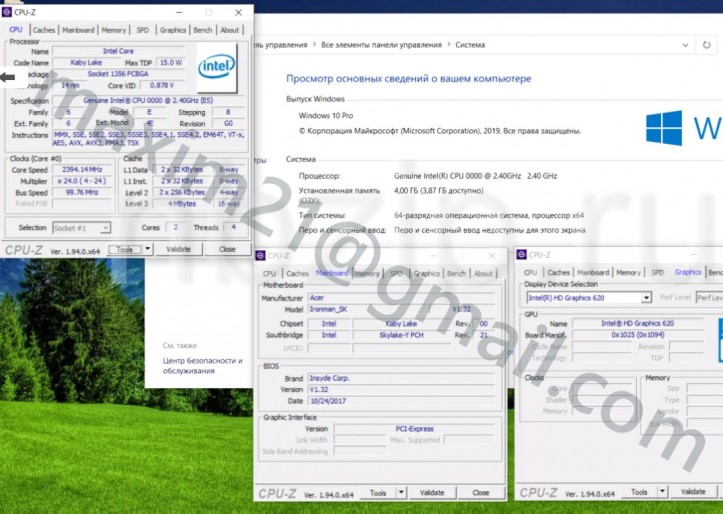
Task: Select About tab in Mainboard CPU-Z window
Action: [x=483, y=273]
